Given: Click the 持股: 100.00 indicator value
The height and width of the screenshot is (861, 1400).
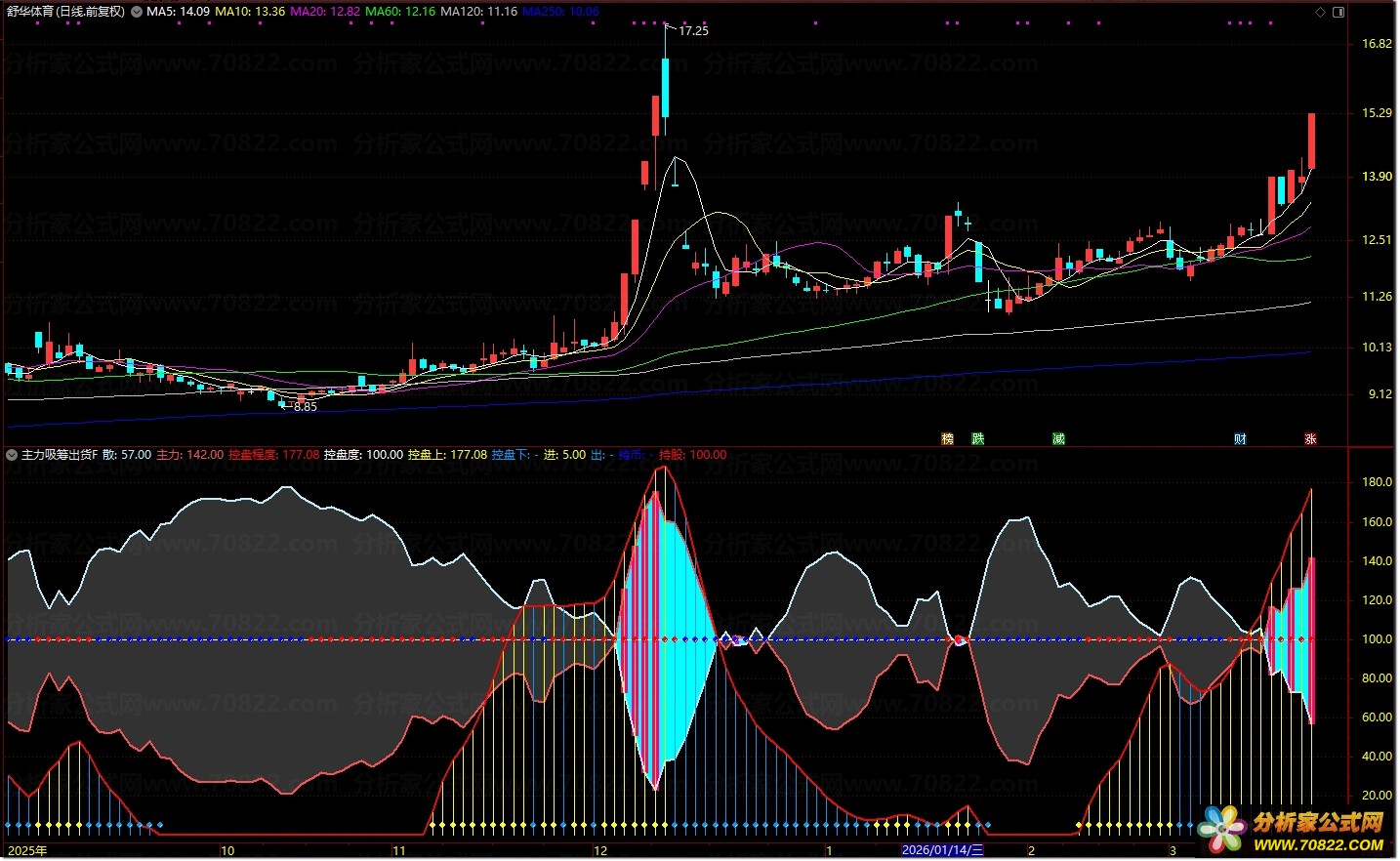Looking at the screenshot, I should (x=692, y=455).
